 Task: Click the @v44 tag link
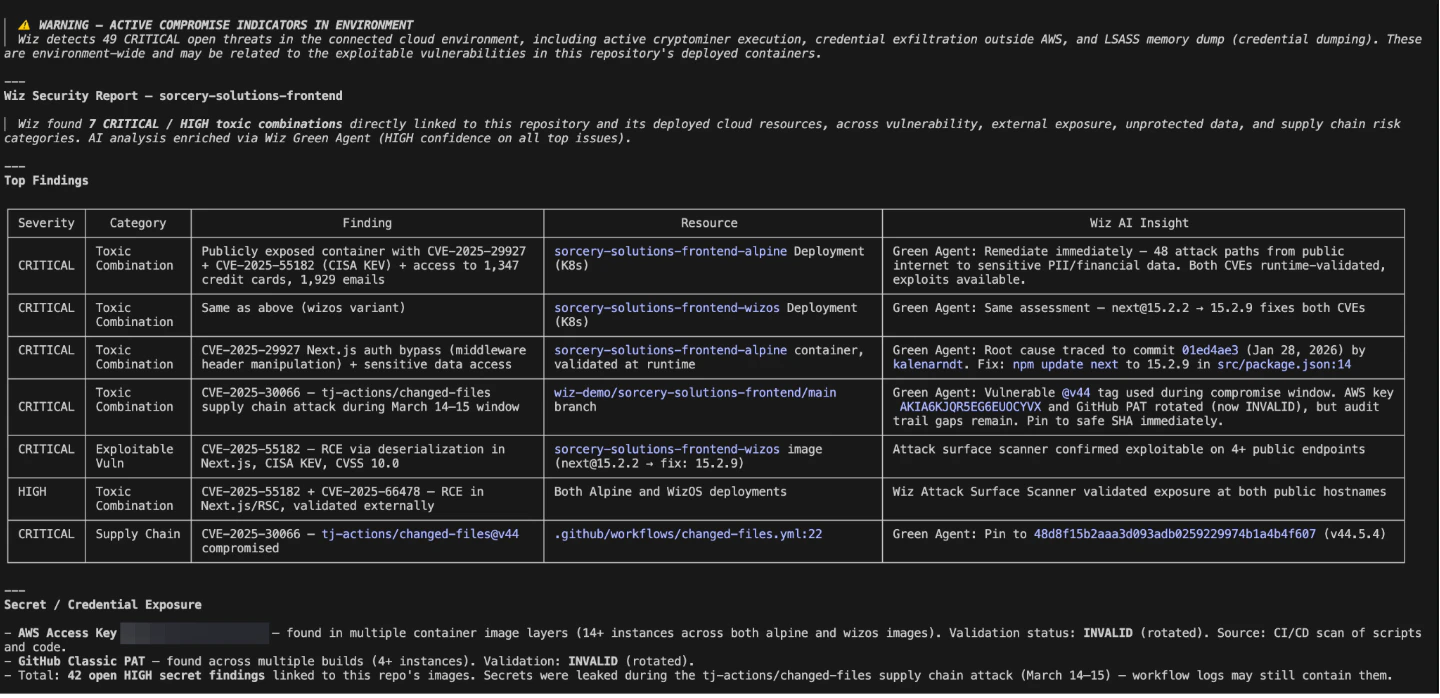pyautogui.click(x=1076, y=393)
